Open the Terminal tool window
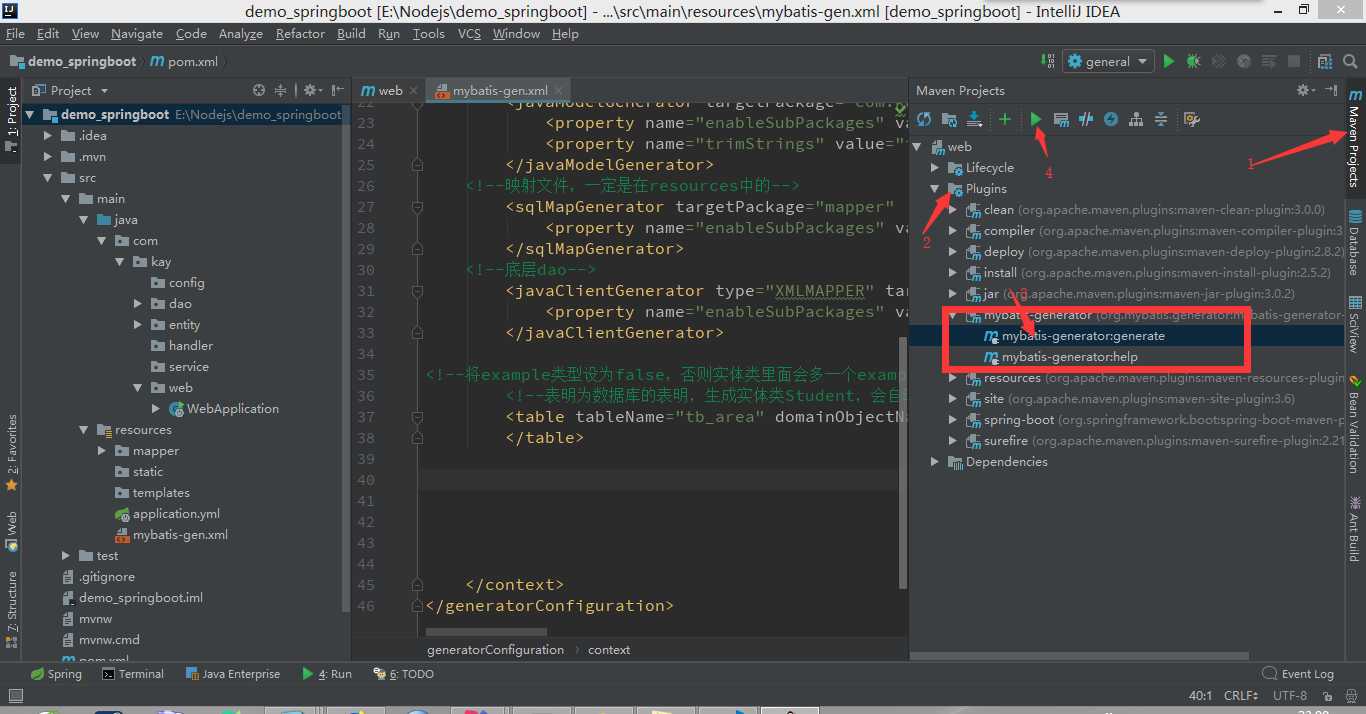Image resolution: width=1366 pixels, height=714 pixels. [133, 674]
